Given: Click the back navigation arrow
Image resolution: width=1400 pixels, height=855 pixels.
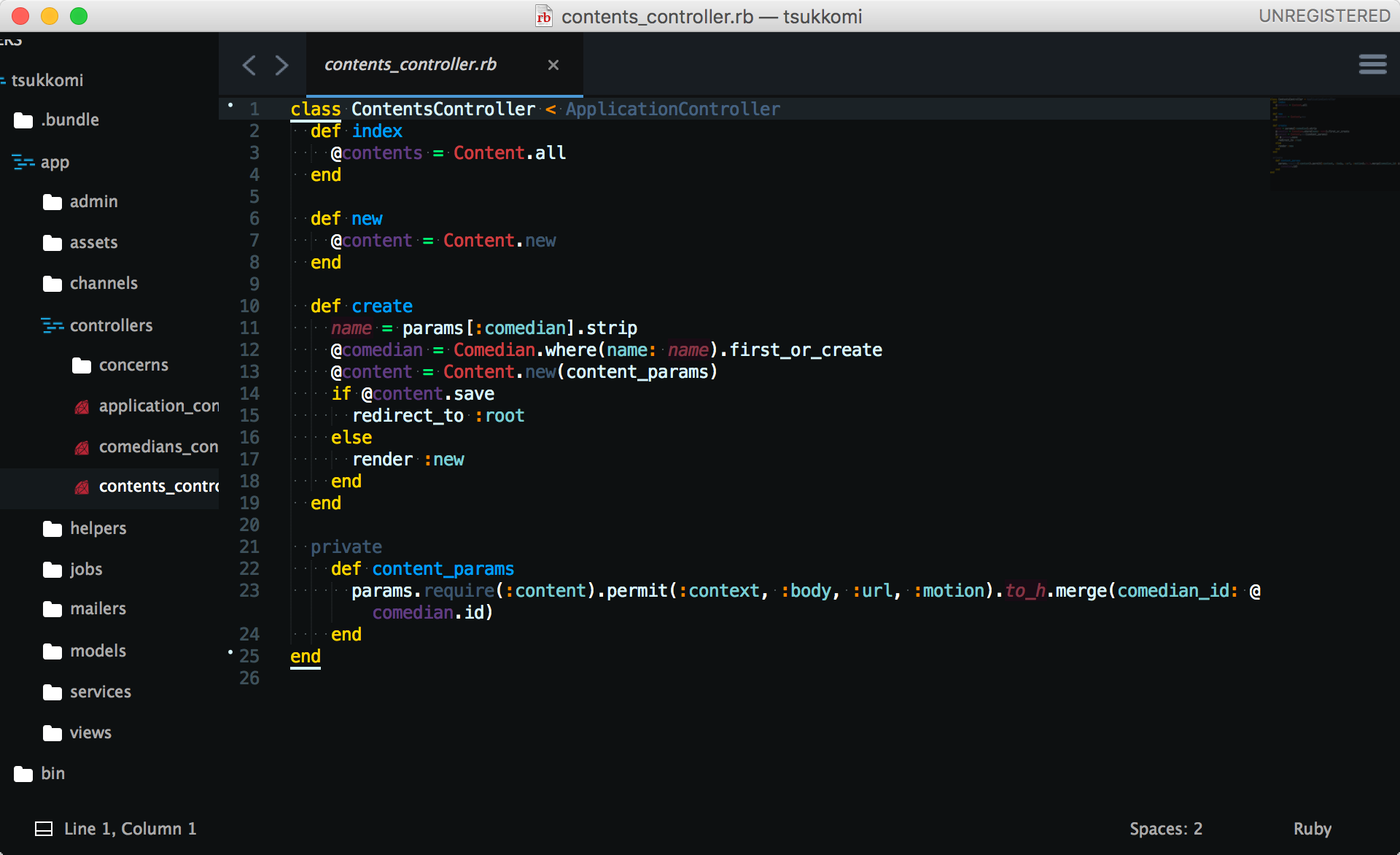Looking at the screenshot, I should coord(249,65).
